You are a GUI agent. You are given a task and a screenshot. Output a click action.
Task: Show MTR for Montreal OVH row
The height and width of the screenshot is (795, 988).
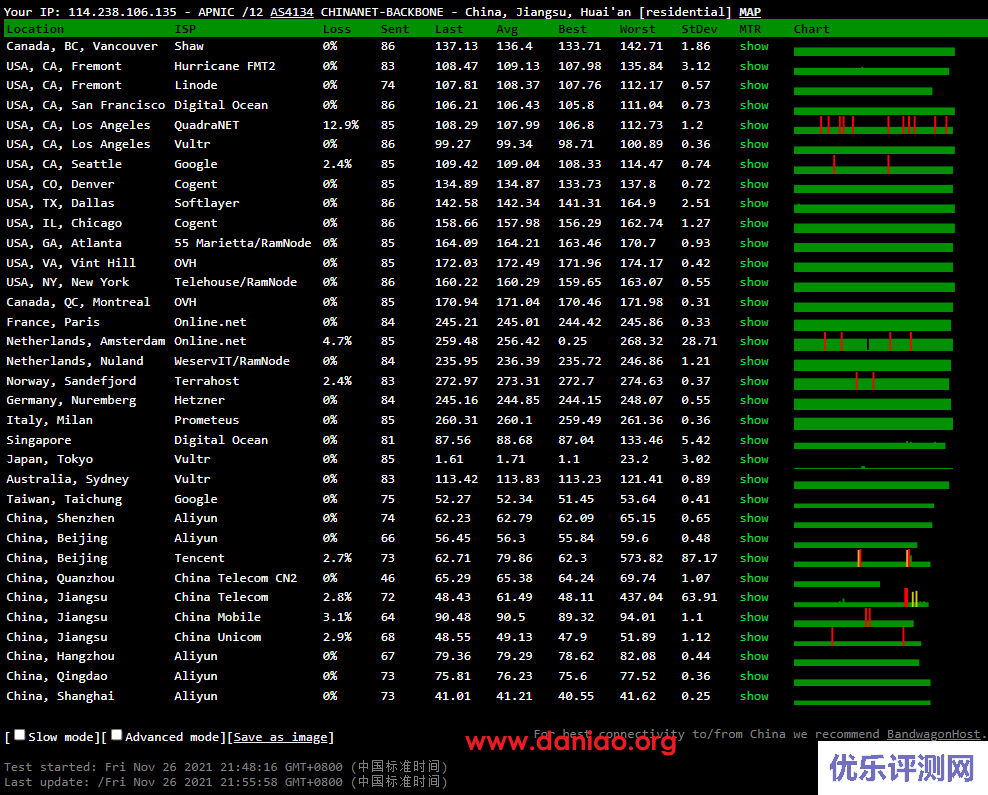tap(754, 302)
